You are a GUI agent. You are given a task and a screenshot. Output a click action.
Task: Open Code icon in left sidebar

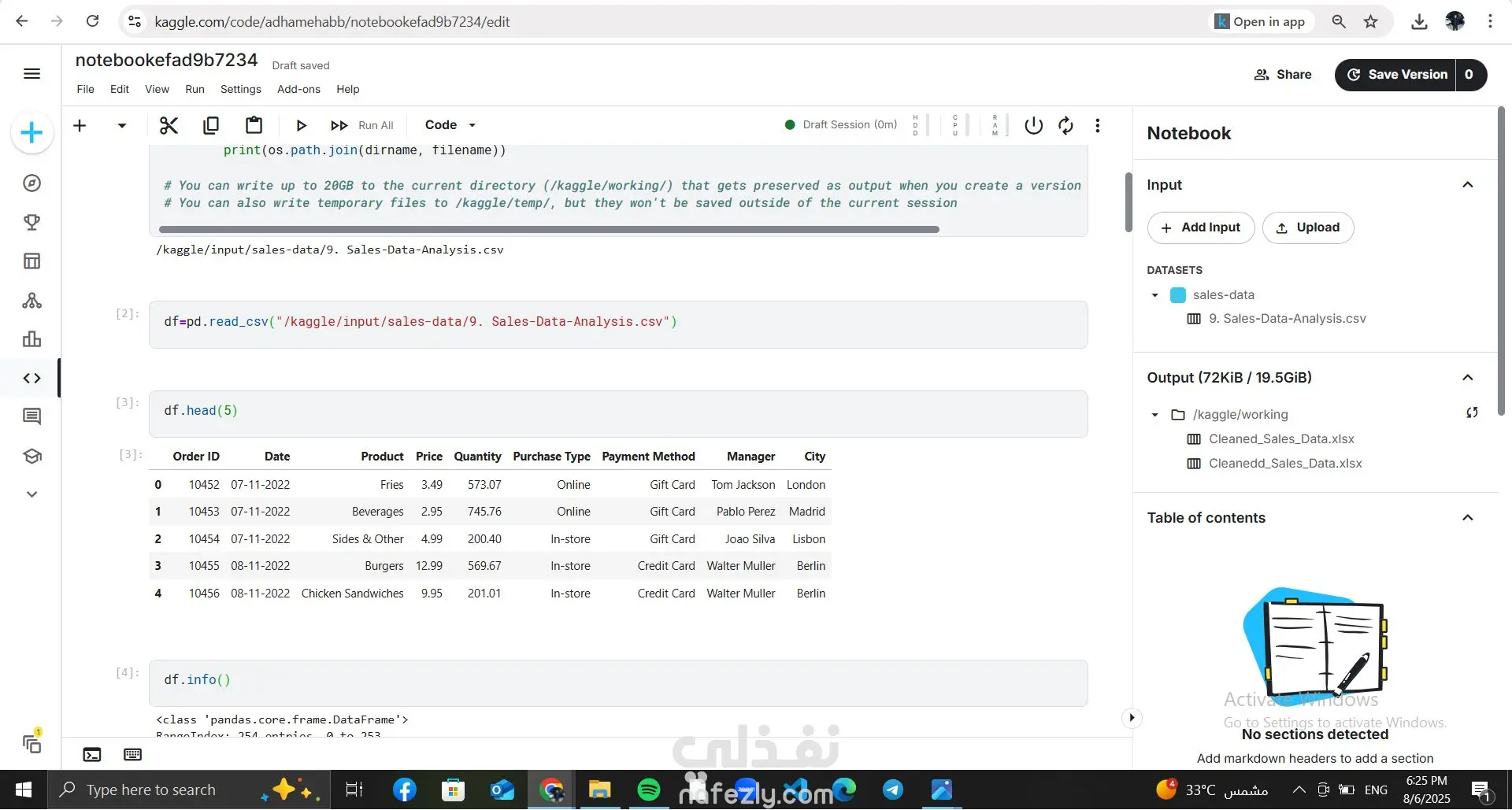pos(31,379)
